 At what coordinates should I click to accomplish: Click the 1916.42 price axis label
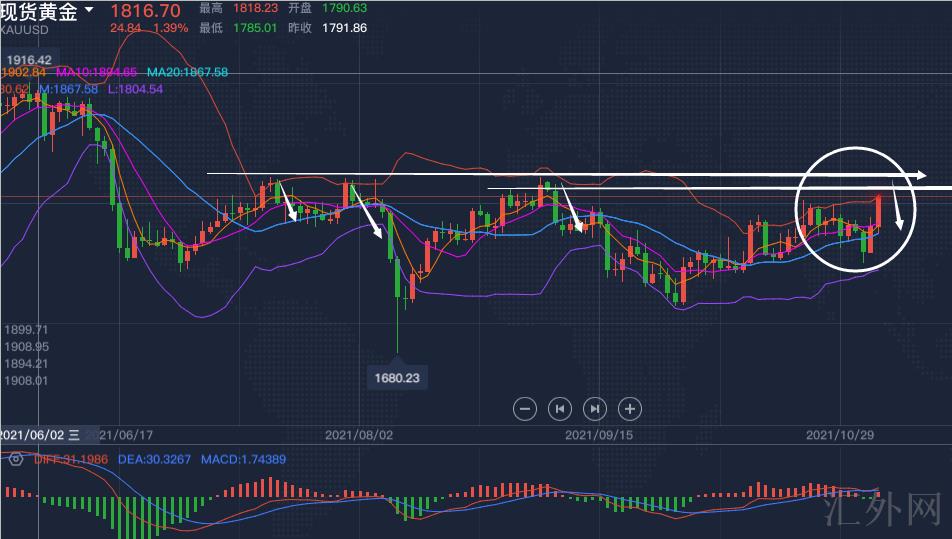coord(28,59)
